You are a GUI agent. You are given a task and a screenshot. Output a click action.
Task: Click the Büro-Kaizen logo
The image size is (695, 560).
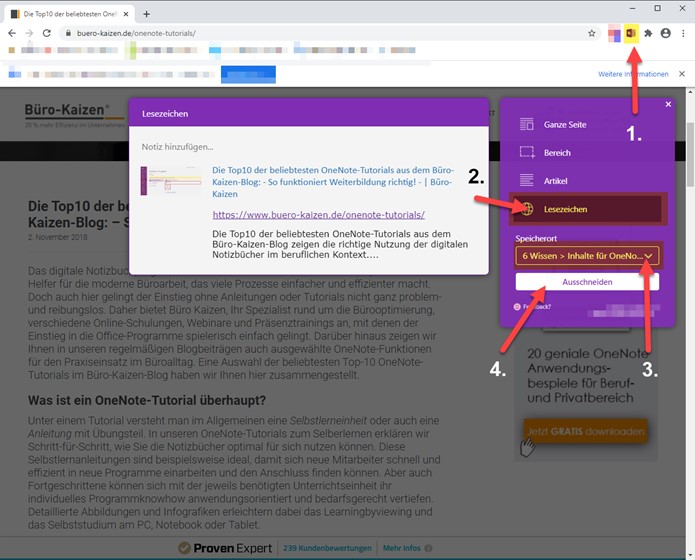pos(74,114)
